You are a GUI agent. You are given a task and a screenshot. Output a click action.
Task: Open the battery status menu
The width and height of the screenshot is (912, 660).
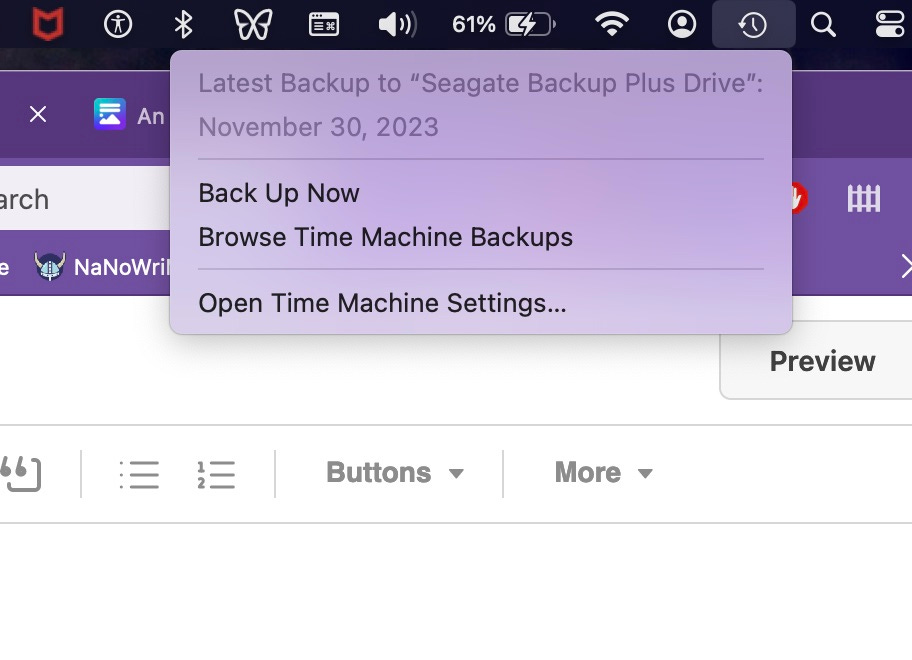(531, 24)
